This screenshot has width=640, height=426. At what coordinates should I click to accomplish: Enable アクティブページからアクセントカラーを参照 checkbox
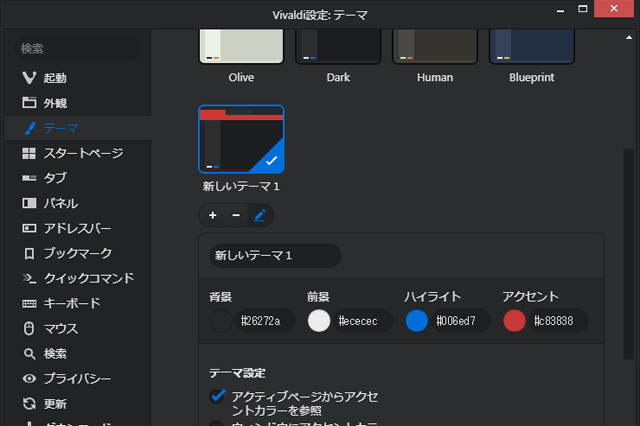[217, 396]
